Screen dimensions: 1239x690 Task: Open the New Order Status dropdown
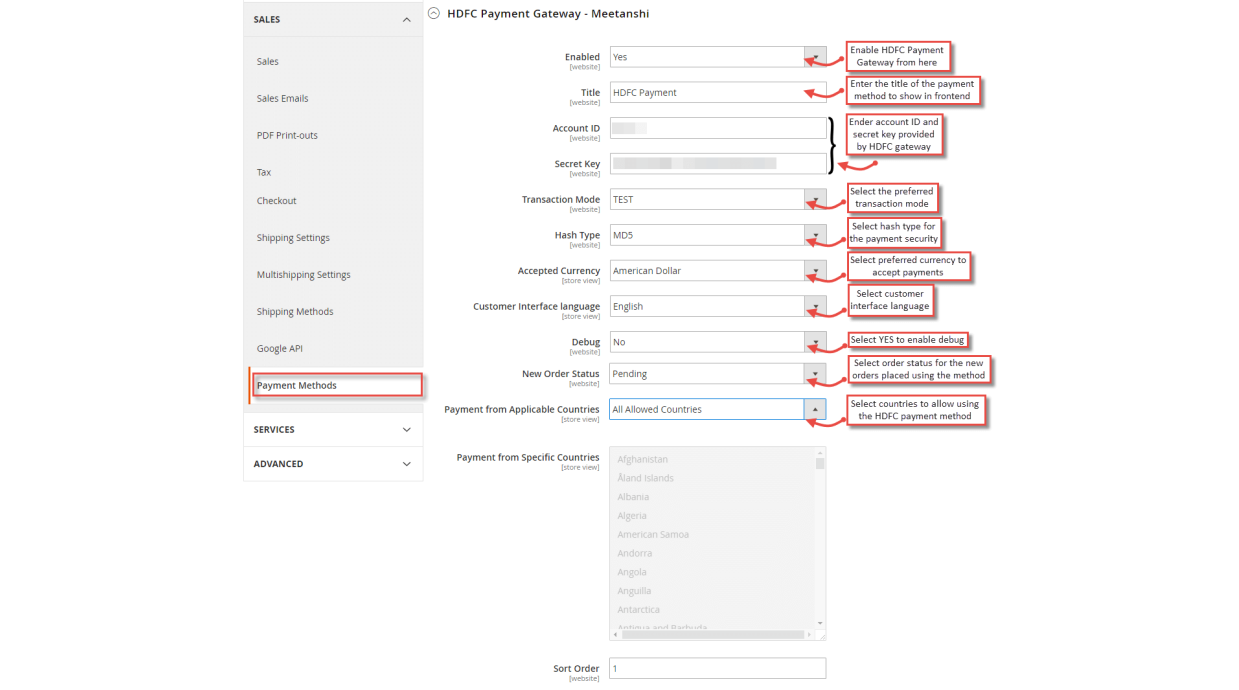pyautogui.click(x=718, y=374)
